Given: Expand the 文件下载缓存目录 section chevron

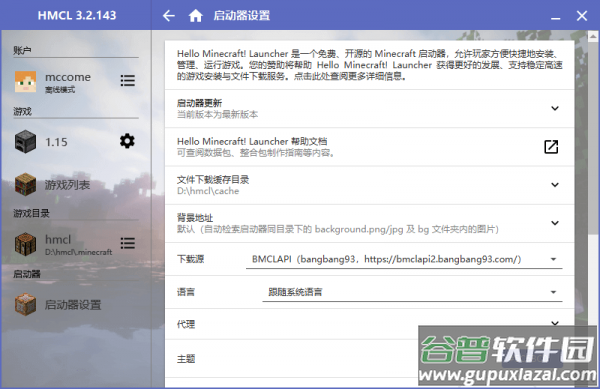Looking at the screenshot, I should tap(555, 185).
